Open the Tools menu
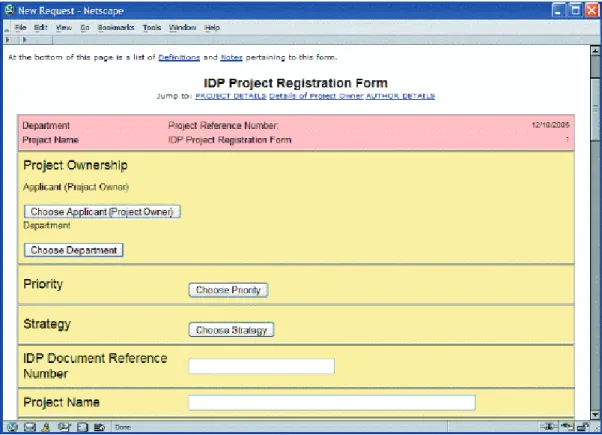 152,27
